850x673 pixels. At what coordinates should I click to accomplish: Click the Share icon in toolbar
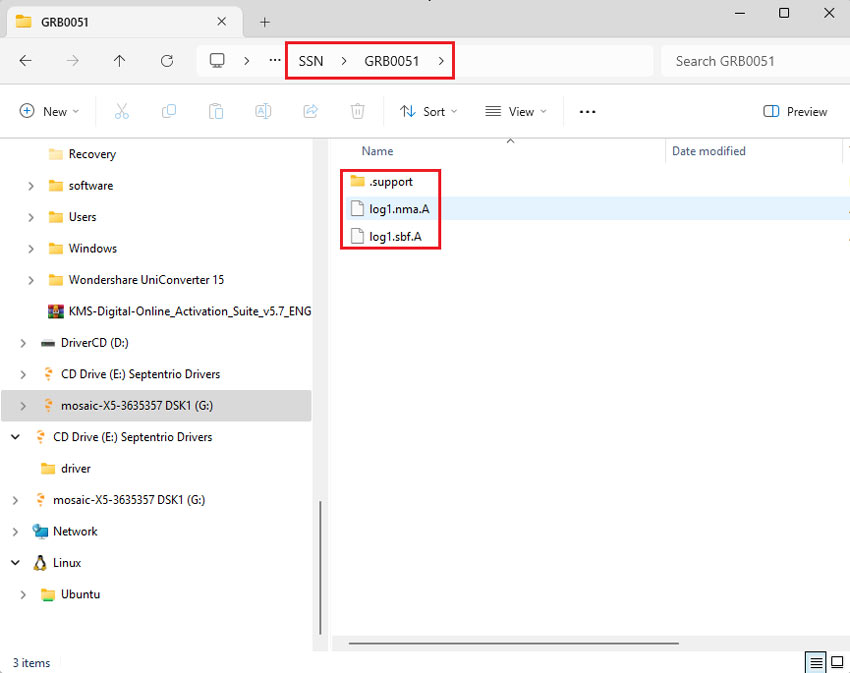[x=310, y=112]
